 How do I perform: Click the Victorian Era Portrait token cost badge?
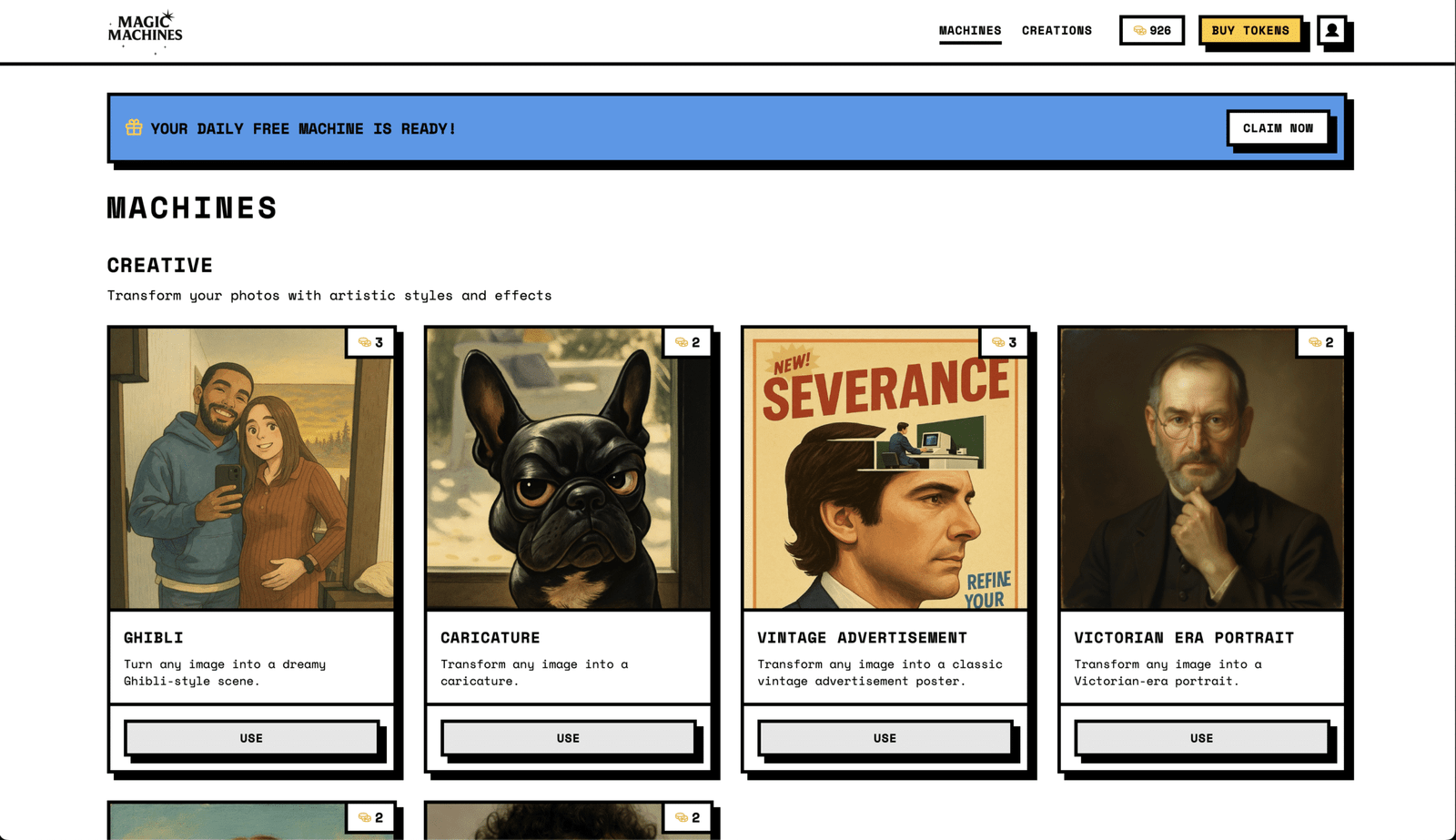click(1320, 342)
